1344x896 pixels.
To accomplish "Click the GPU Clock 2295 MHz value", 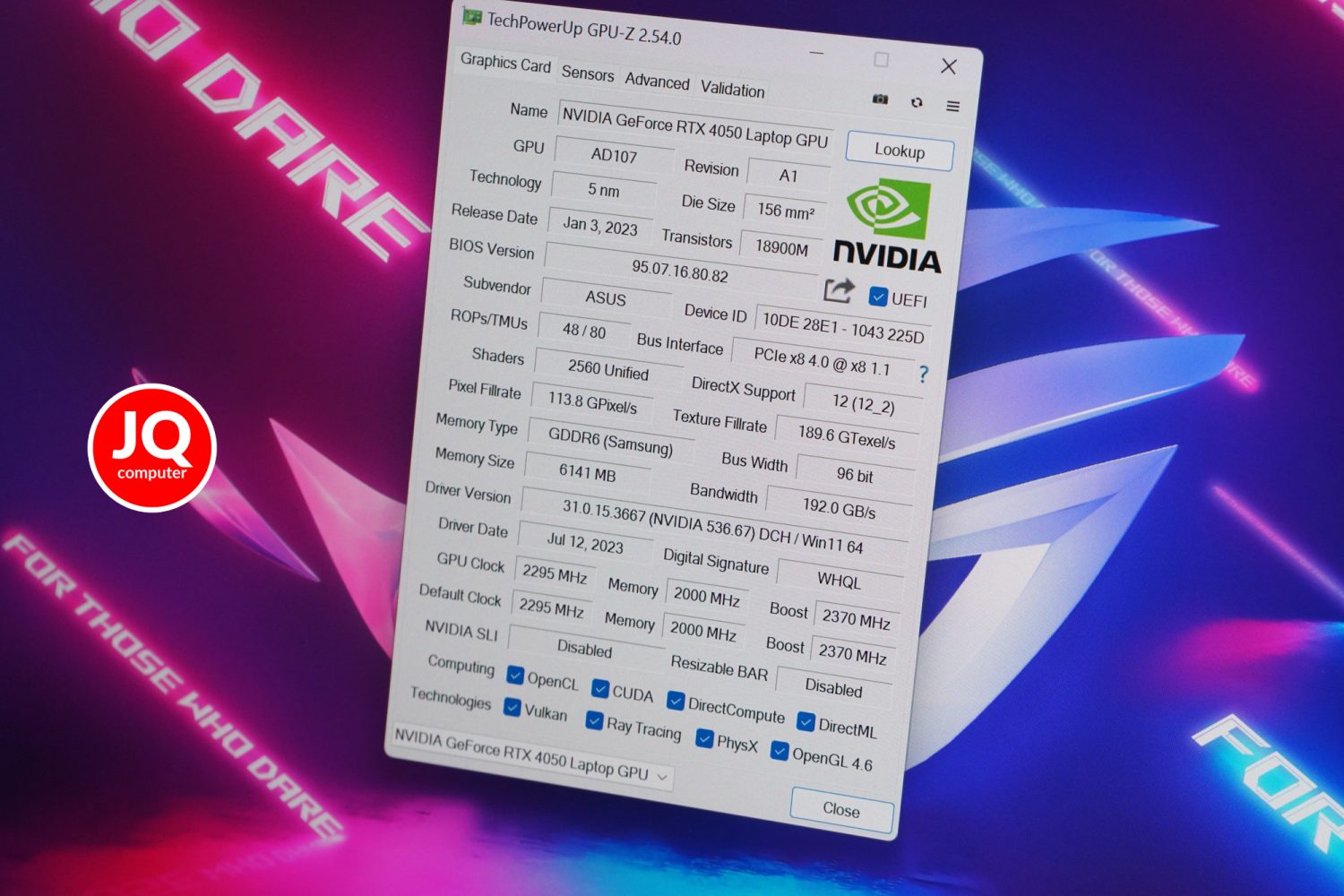I will click(555, 573).
